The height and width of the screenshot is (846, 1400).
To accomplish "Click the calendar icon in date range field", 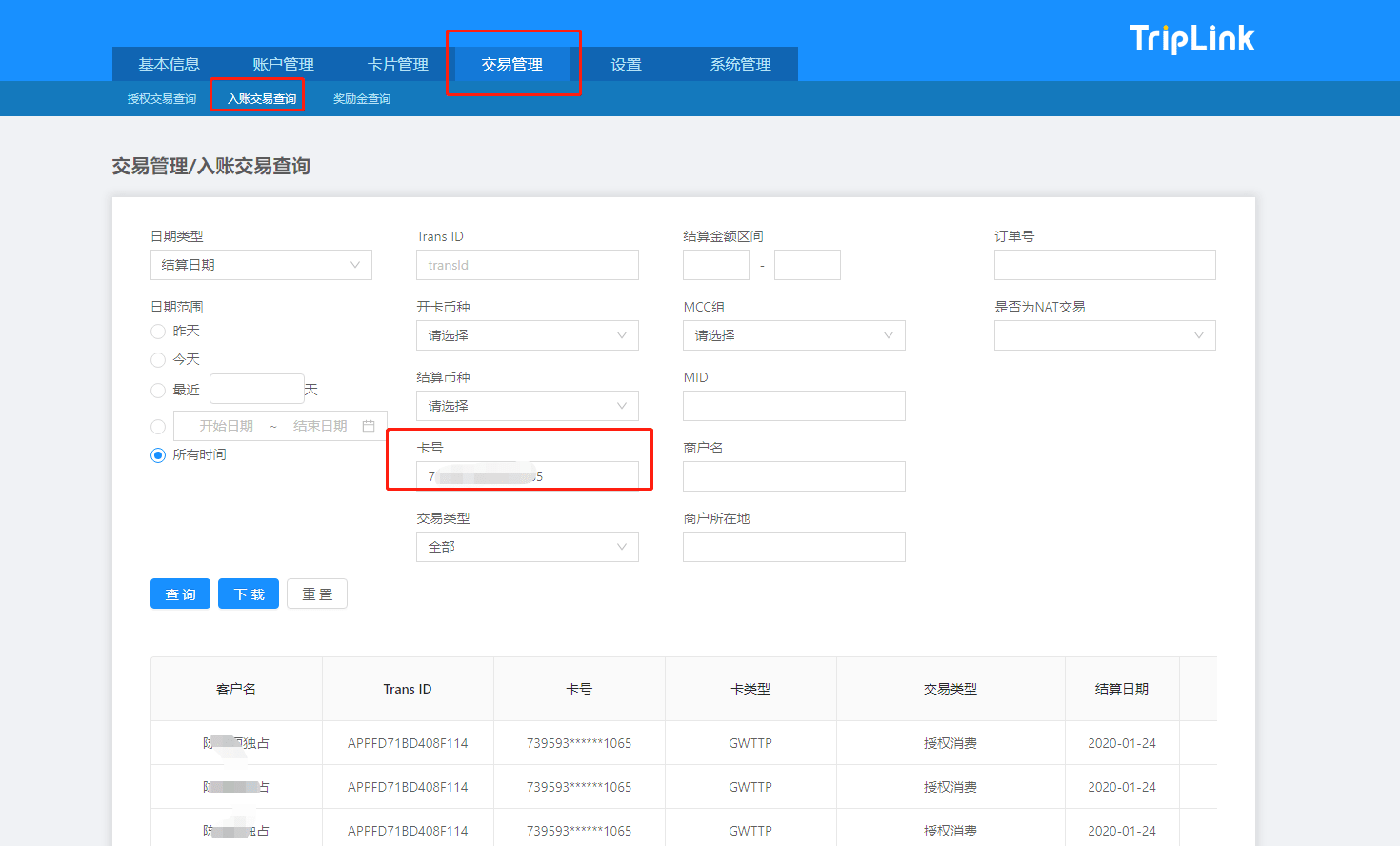I will click(x=369, y=426).
